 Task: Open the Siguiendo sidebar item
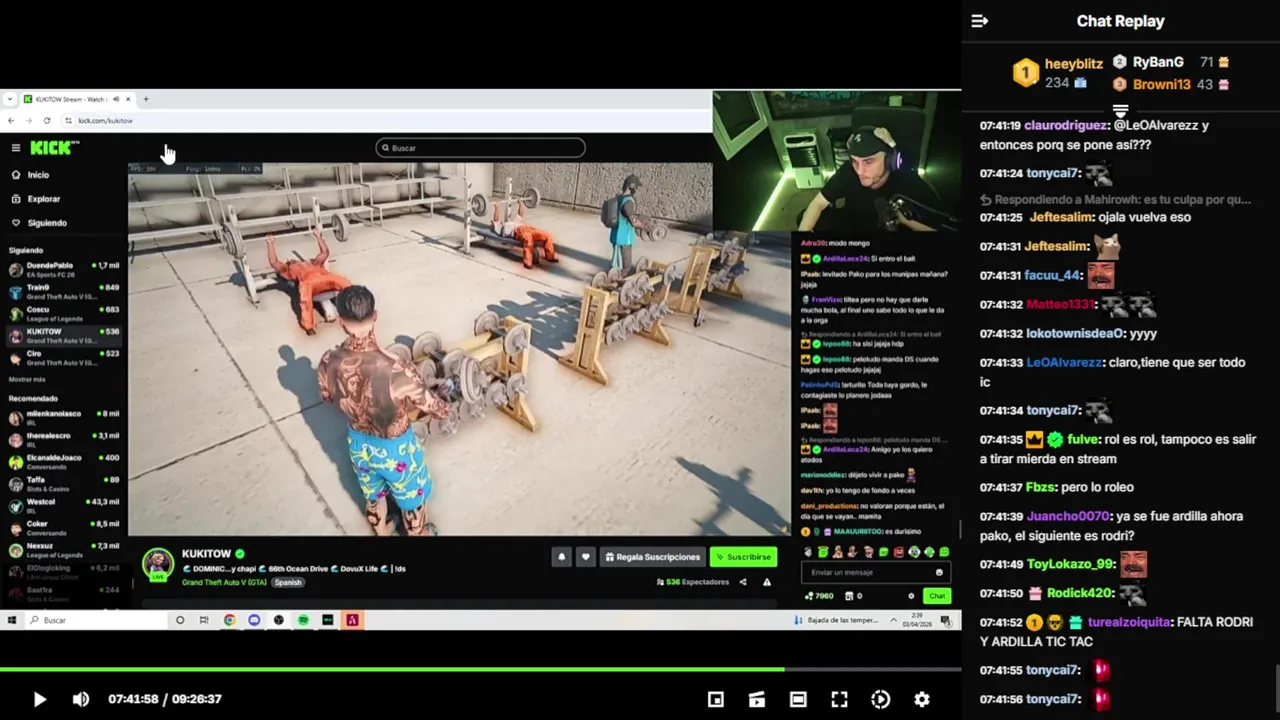[39, 223]
